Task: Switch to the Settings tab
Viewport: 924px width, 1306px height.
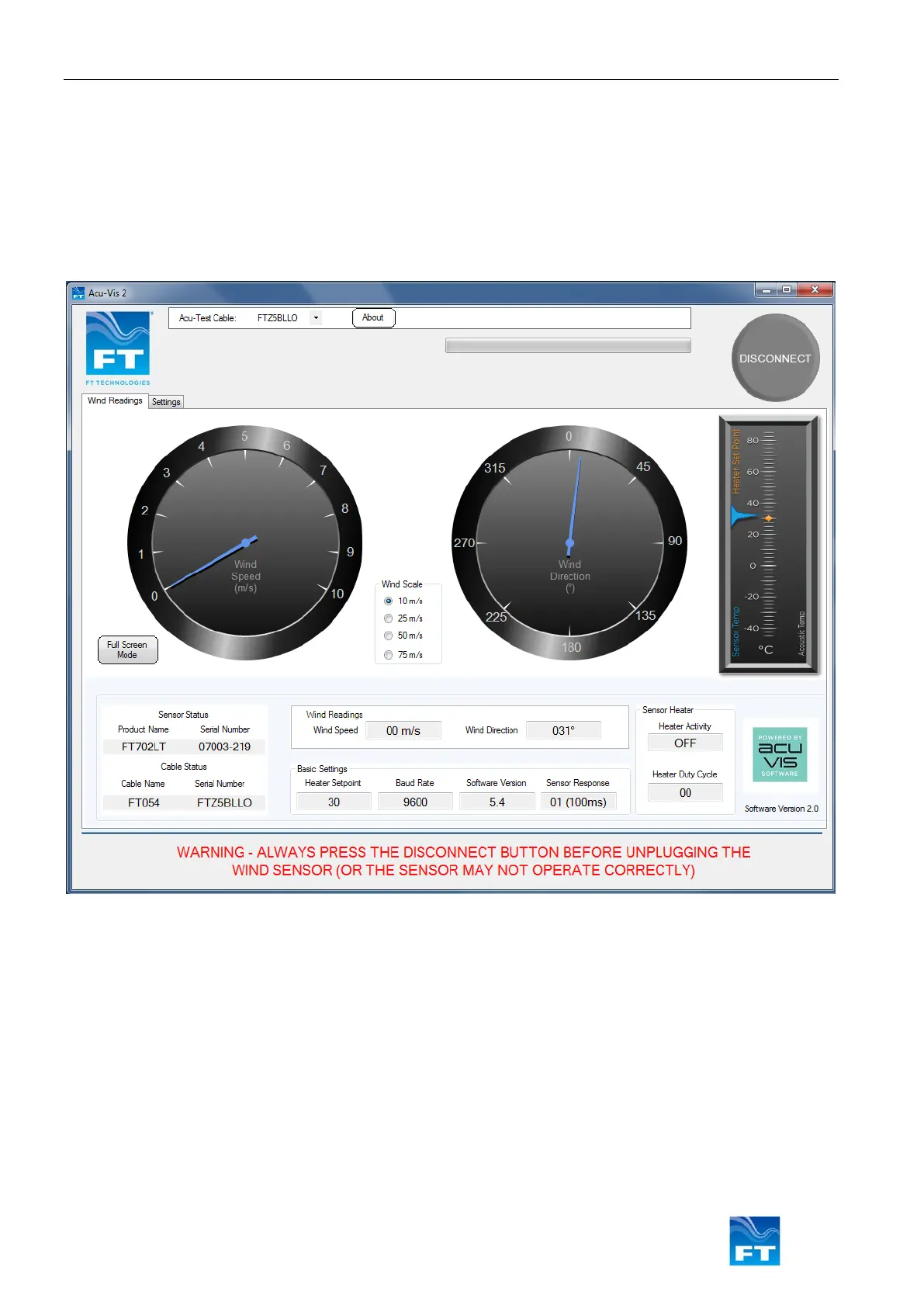Action: (166, 402)
